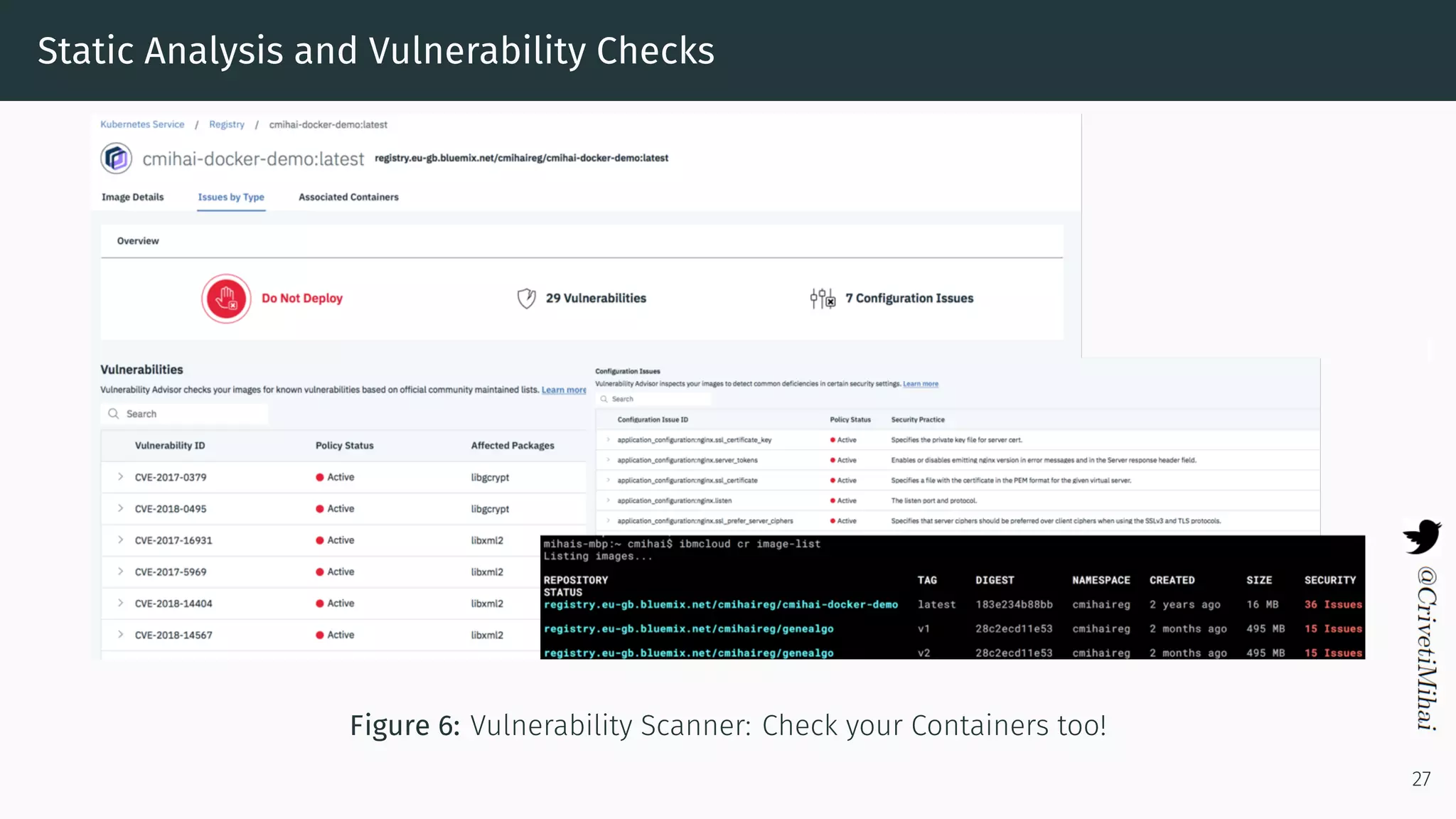Click the '16 MB' size value in terminal

coord(1262,604)
